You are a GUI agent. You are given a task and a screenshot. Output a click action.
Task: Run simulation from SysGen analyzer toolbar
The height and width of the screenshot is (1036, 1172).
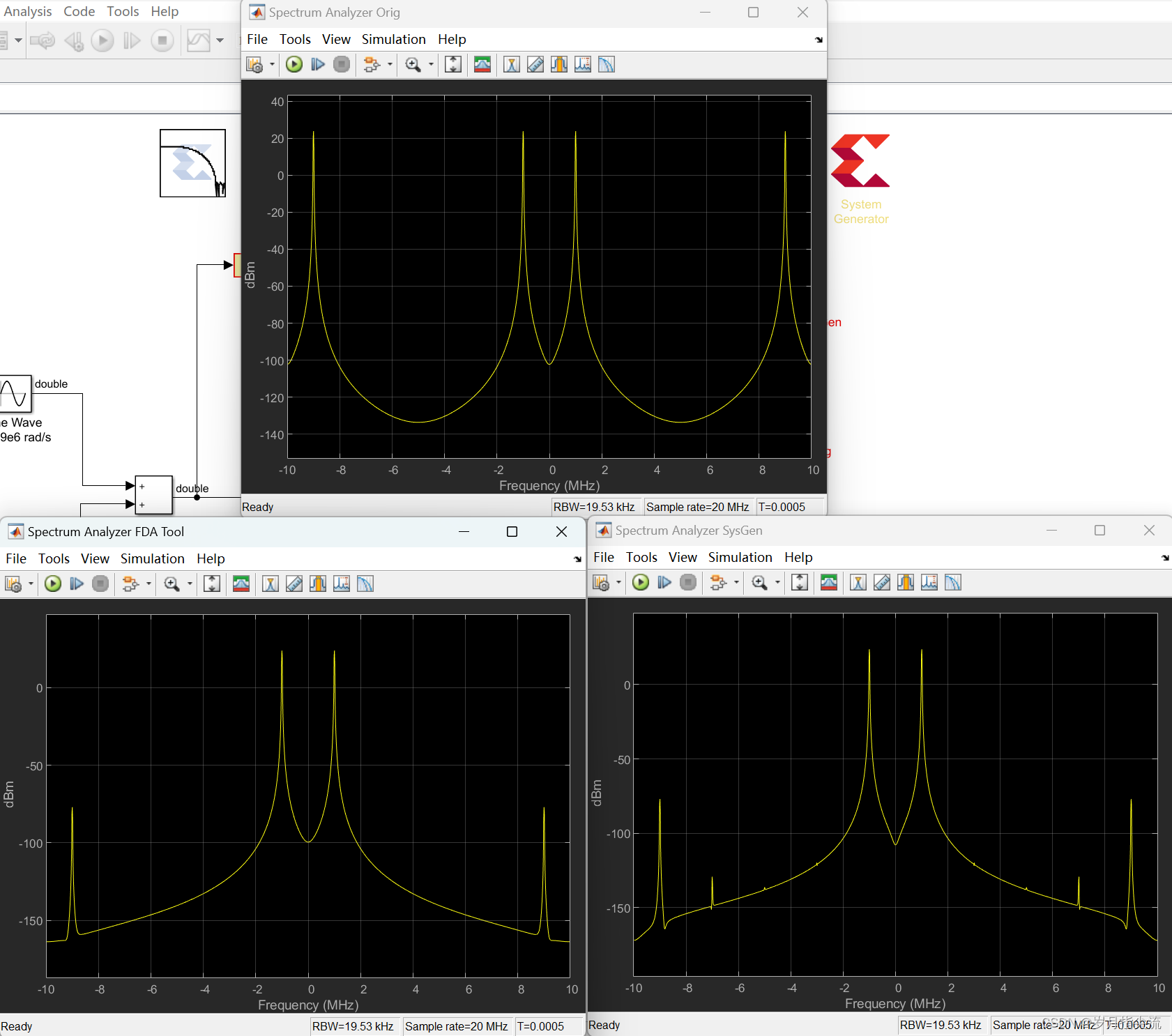[x=641, y=583]
